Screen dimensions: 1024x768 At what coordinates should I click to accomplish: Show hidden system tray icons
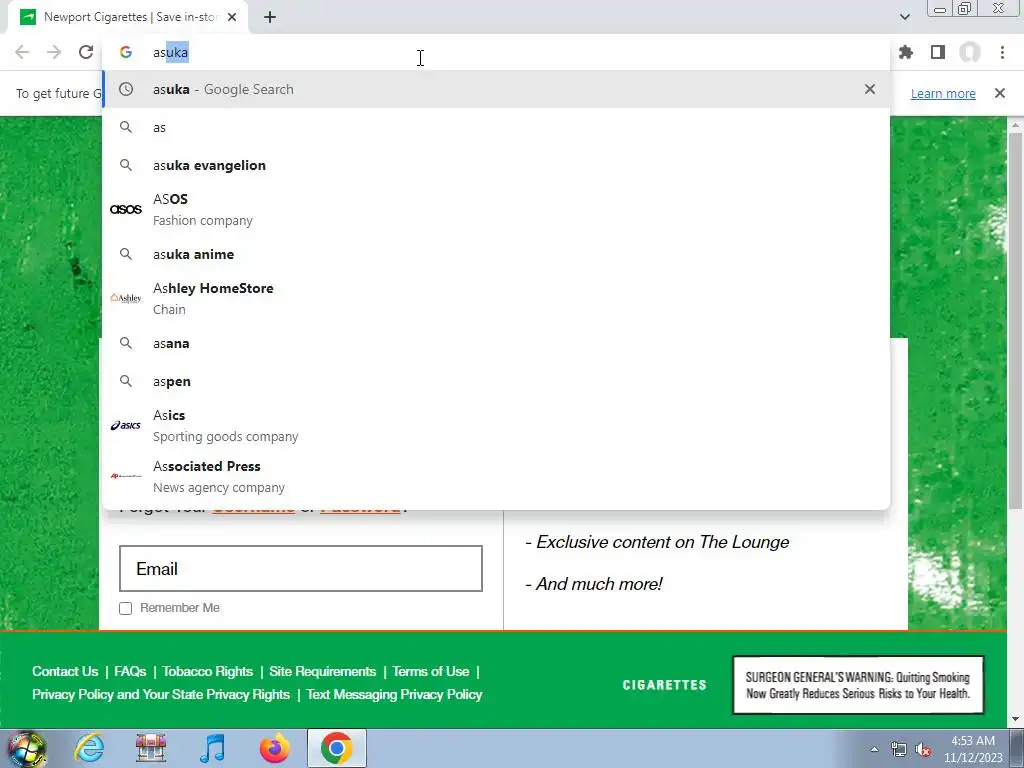(x=874, y=749)
